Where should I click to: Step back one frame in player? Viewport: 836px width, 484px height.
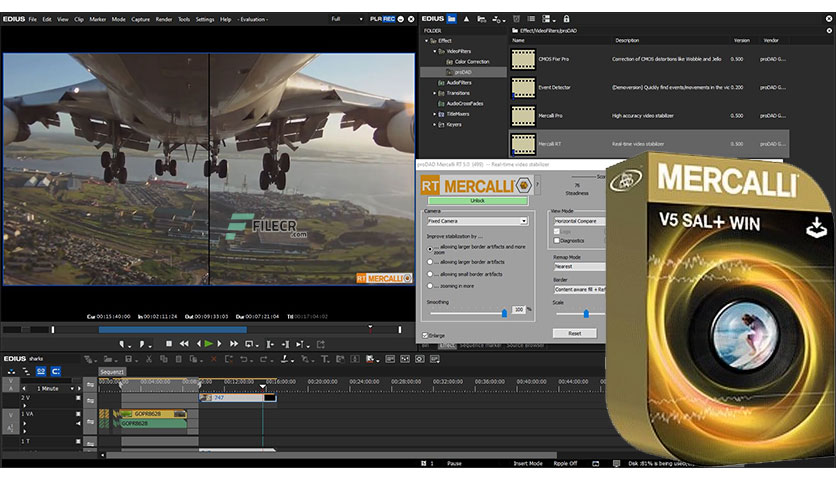point(198,344)
